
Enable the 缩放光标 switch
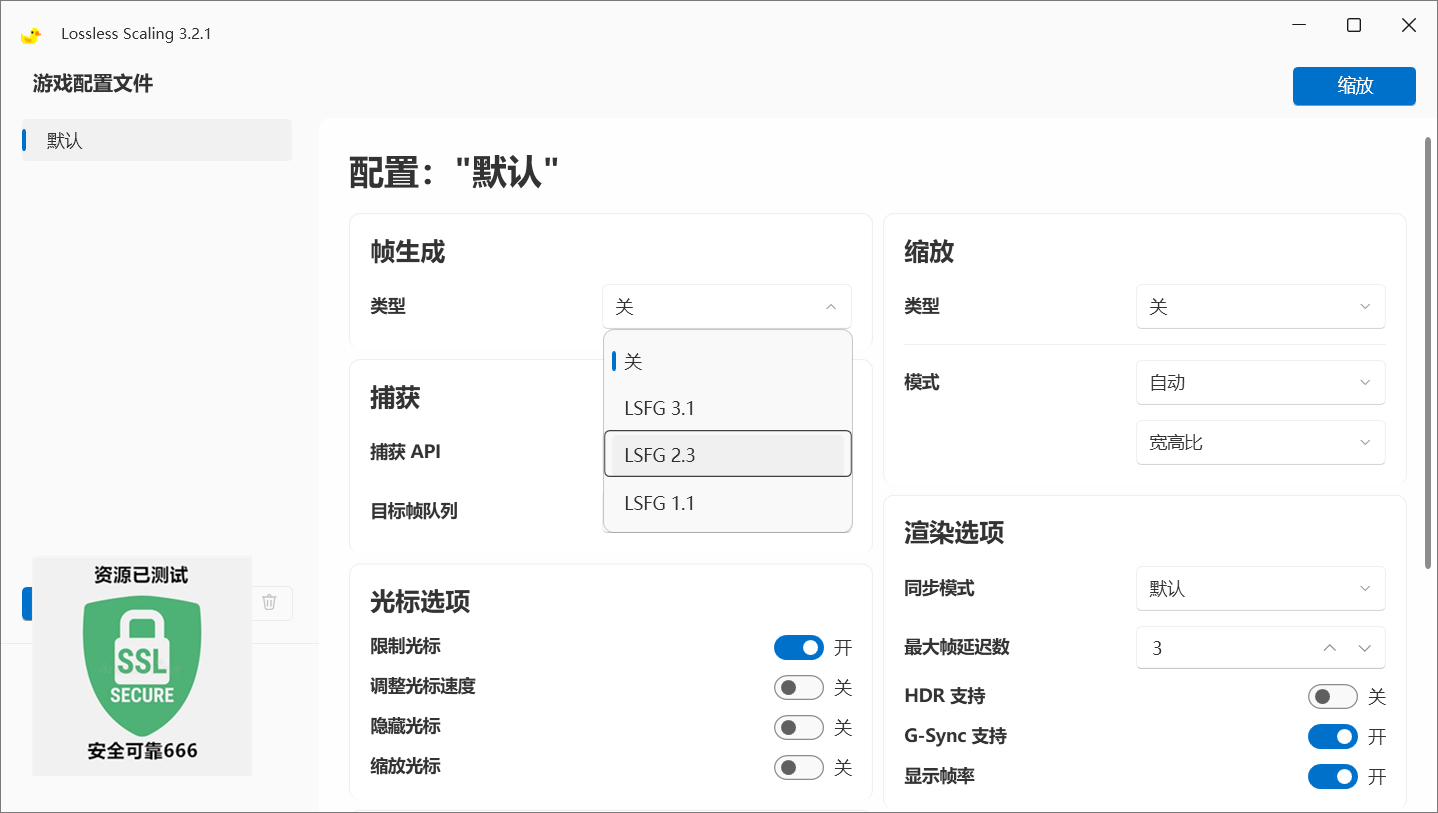[799, 767]
